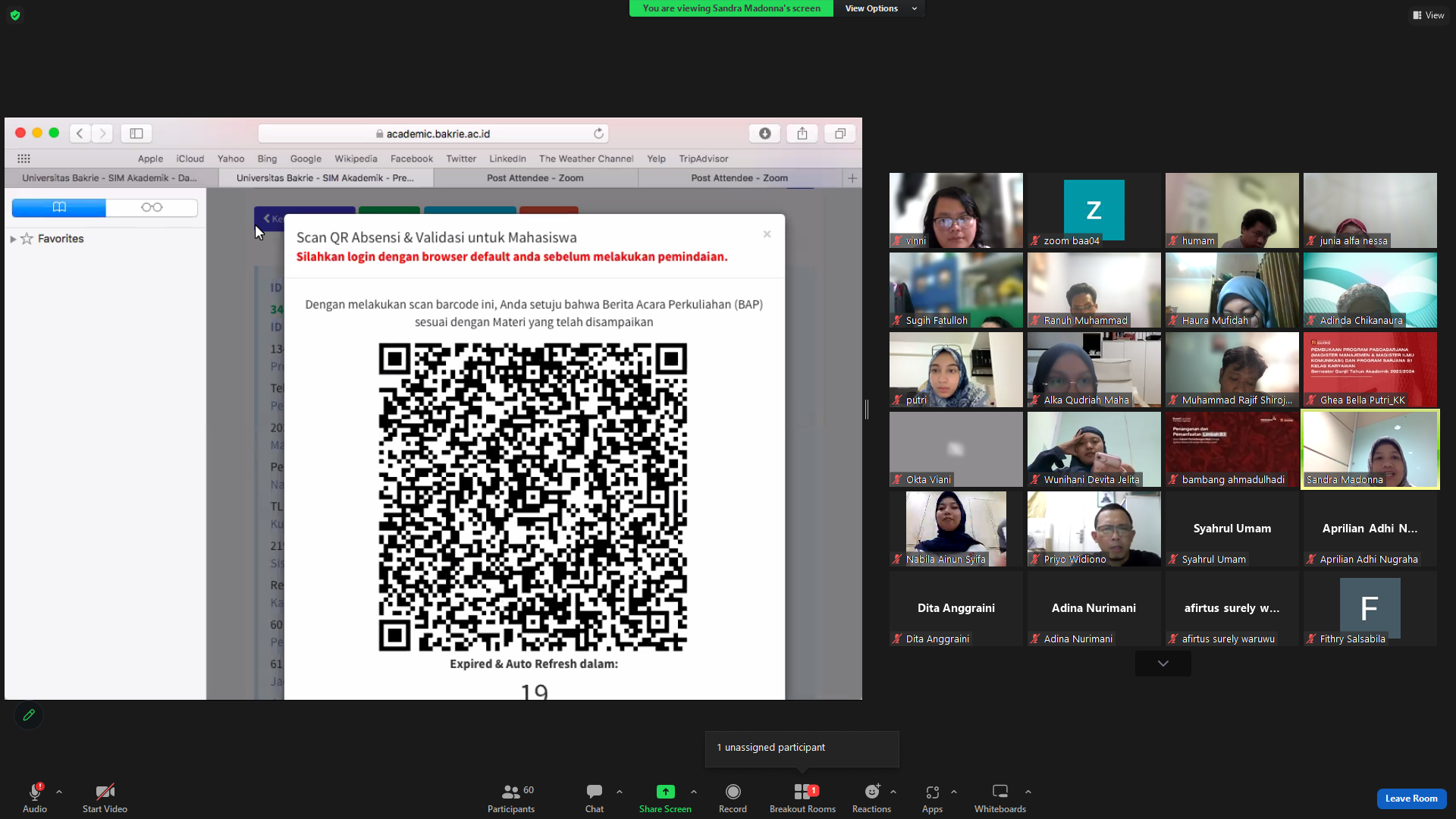Switch to the last Post Attendee - Zoom tab
This screenshot has width=1456, height=819.
point(740,178)
